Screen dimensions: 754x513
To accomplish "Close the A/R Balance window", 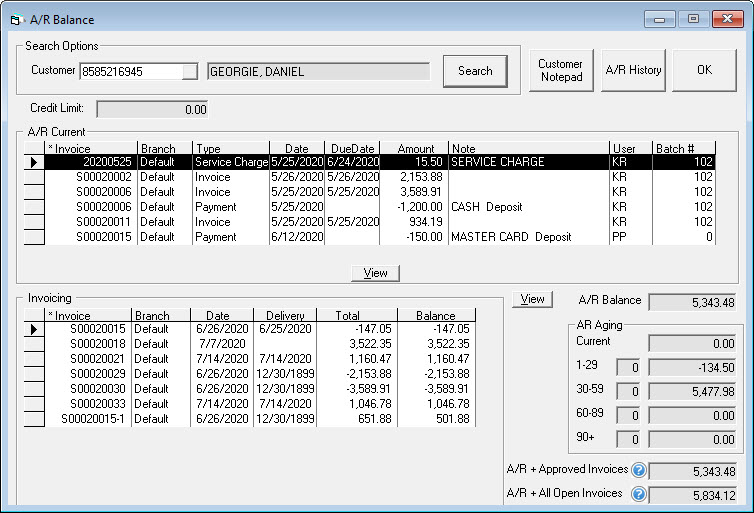I will pos(728,19).
